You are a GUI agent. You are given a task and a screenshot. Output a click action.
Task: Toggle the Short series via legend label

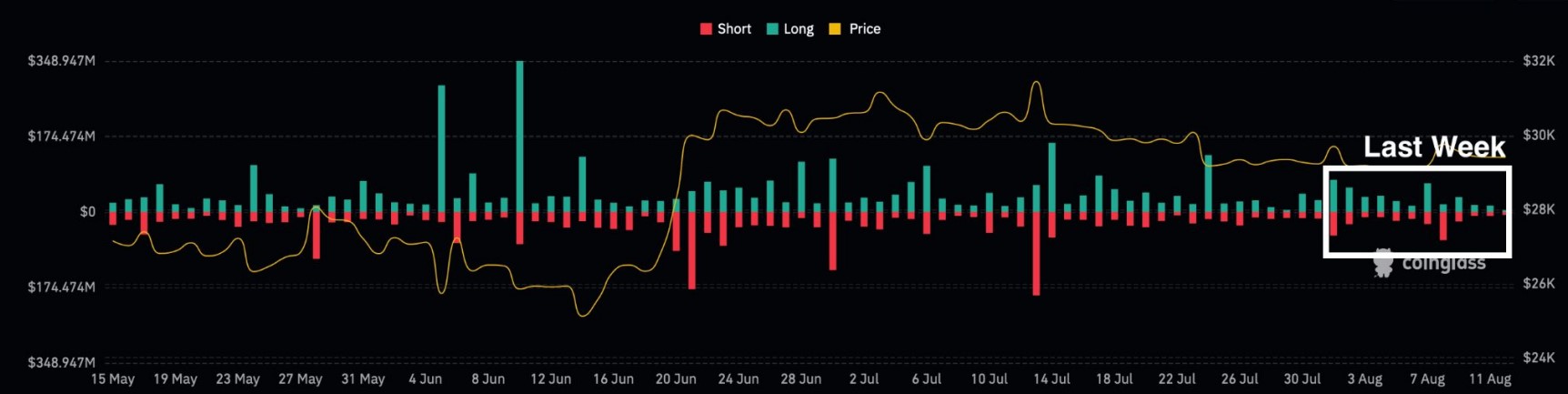734,29
